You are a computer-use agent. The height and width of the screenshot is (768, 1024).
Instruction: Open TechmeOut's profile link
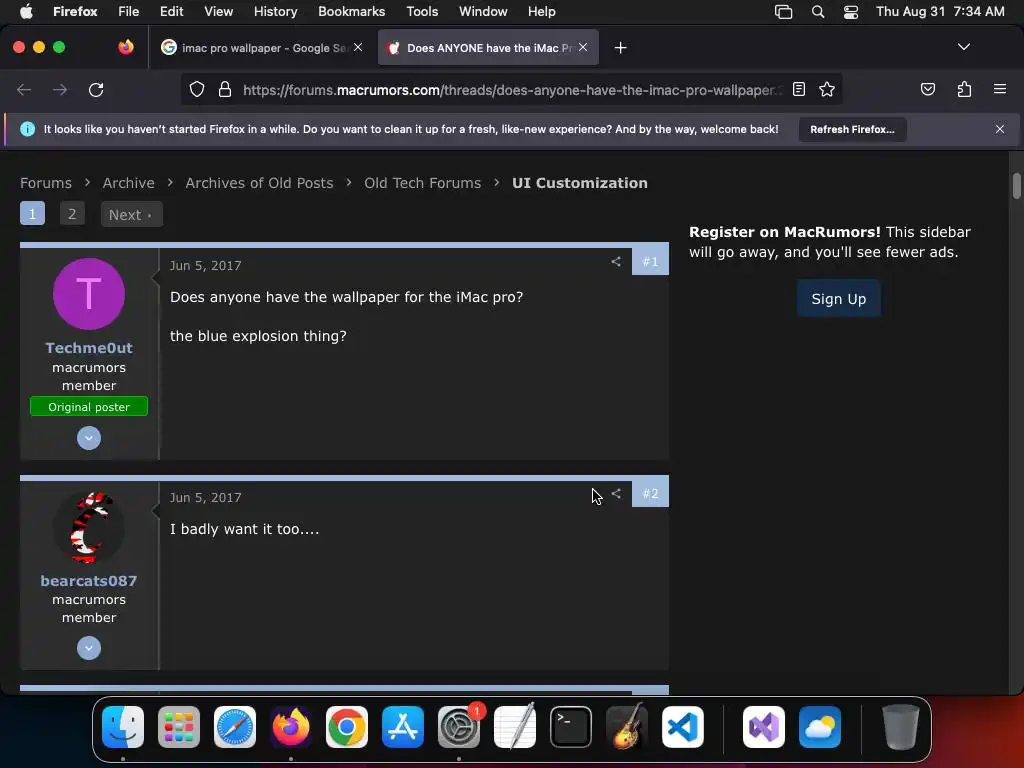(x=89, y=348)
